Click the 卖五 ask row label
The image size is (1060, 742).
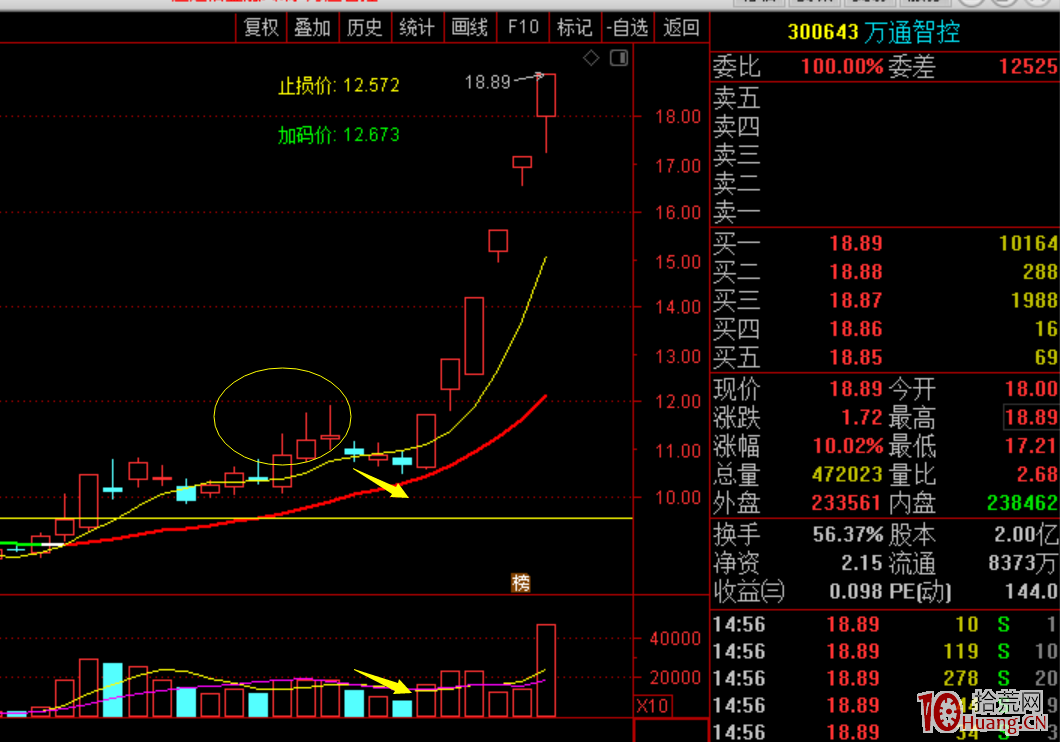737,98
